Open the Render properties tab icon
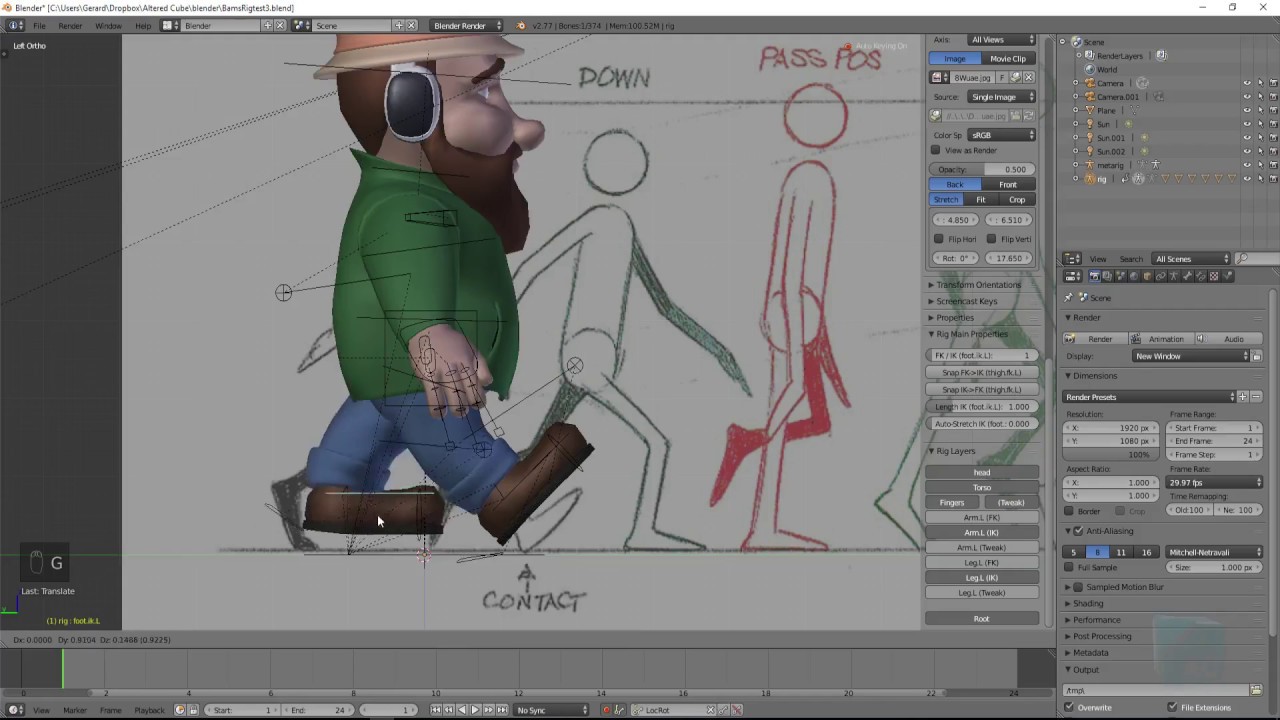This screenshot has width=1280, height=720. 1095,276
